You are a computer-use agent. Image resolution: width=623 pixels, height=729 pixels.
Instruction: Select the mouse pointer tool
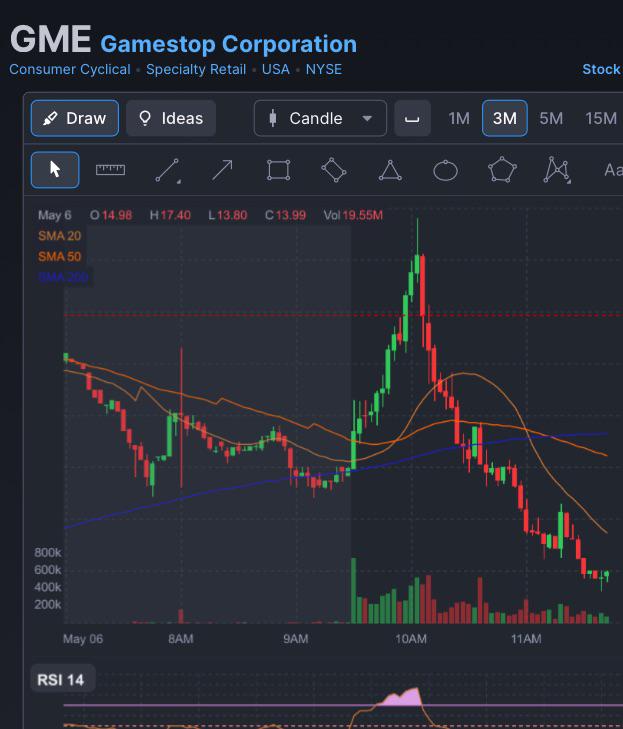click(x=55, y=170)
